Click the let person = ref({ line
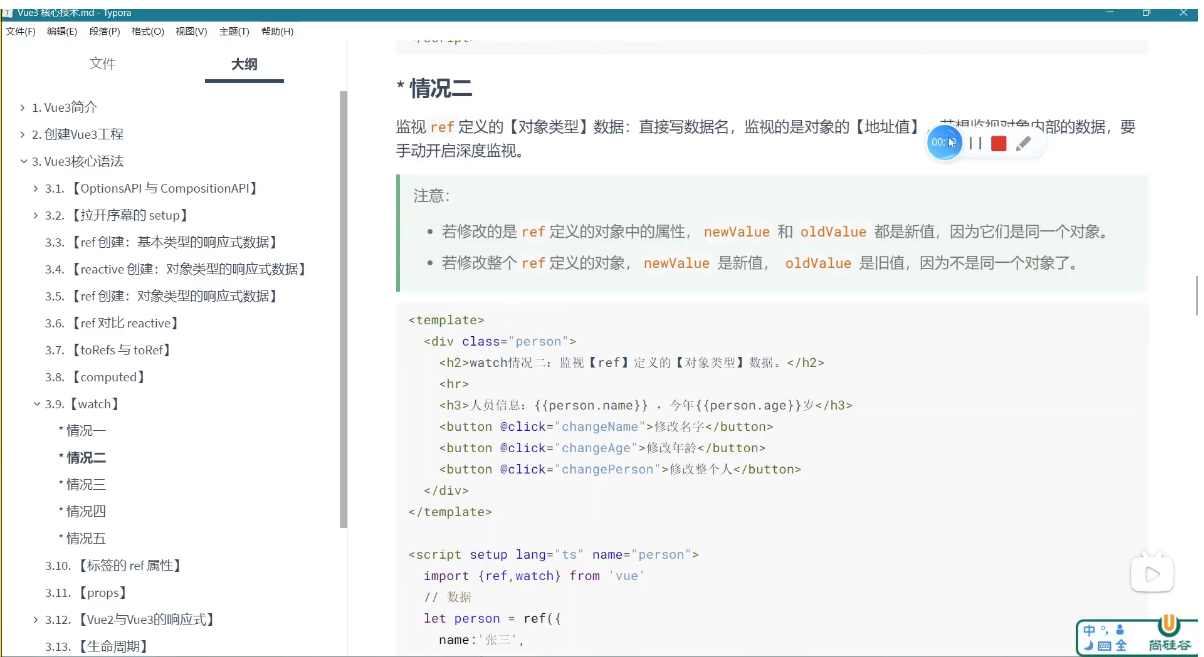Screen dimensions: 1204x657 click(x=492, y=619)
